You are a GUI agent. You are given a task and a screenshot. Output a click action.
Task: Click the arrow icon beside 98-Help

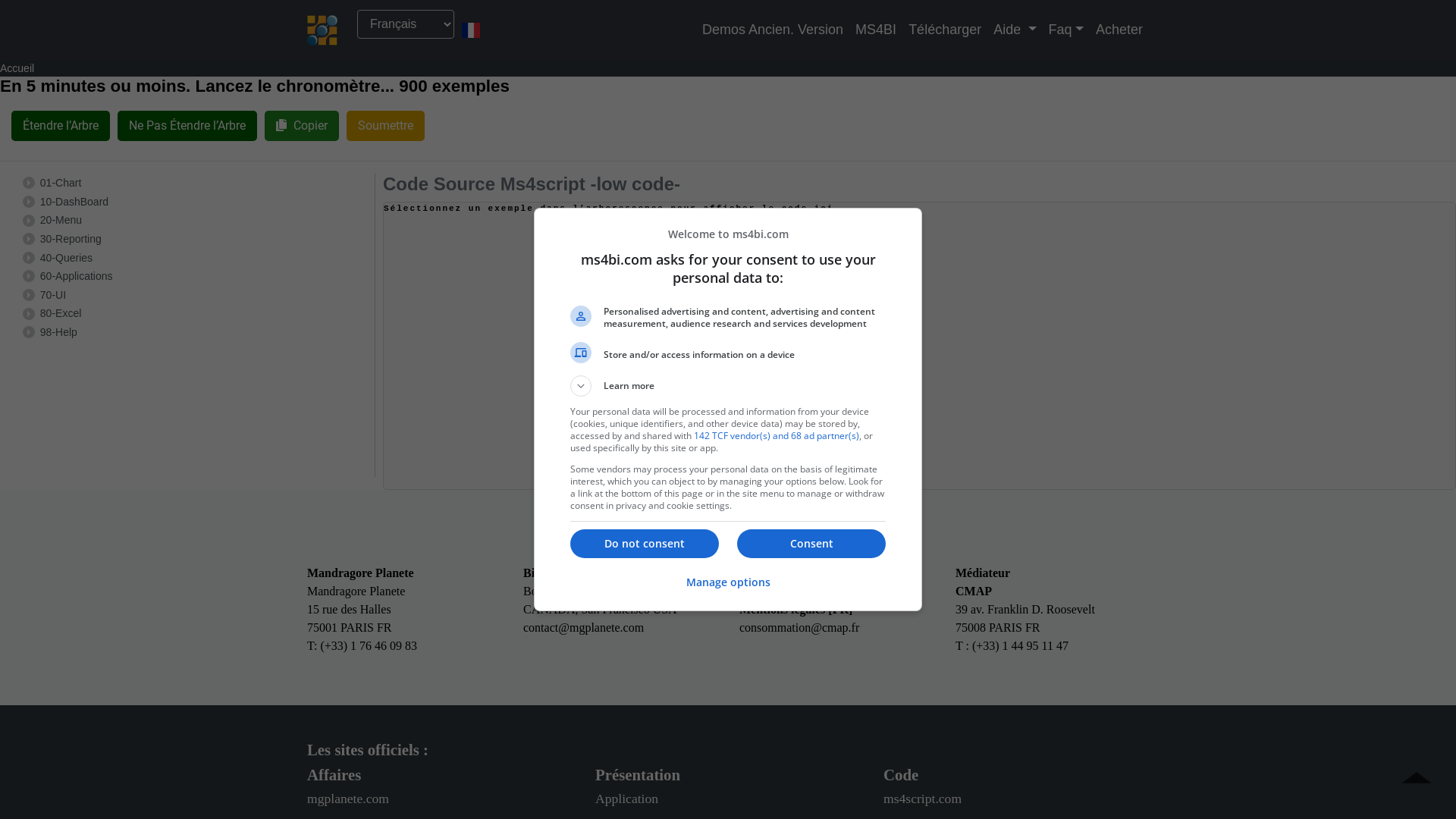29,332
